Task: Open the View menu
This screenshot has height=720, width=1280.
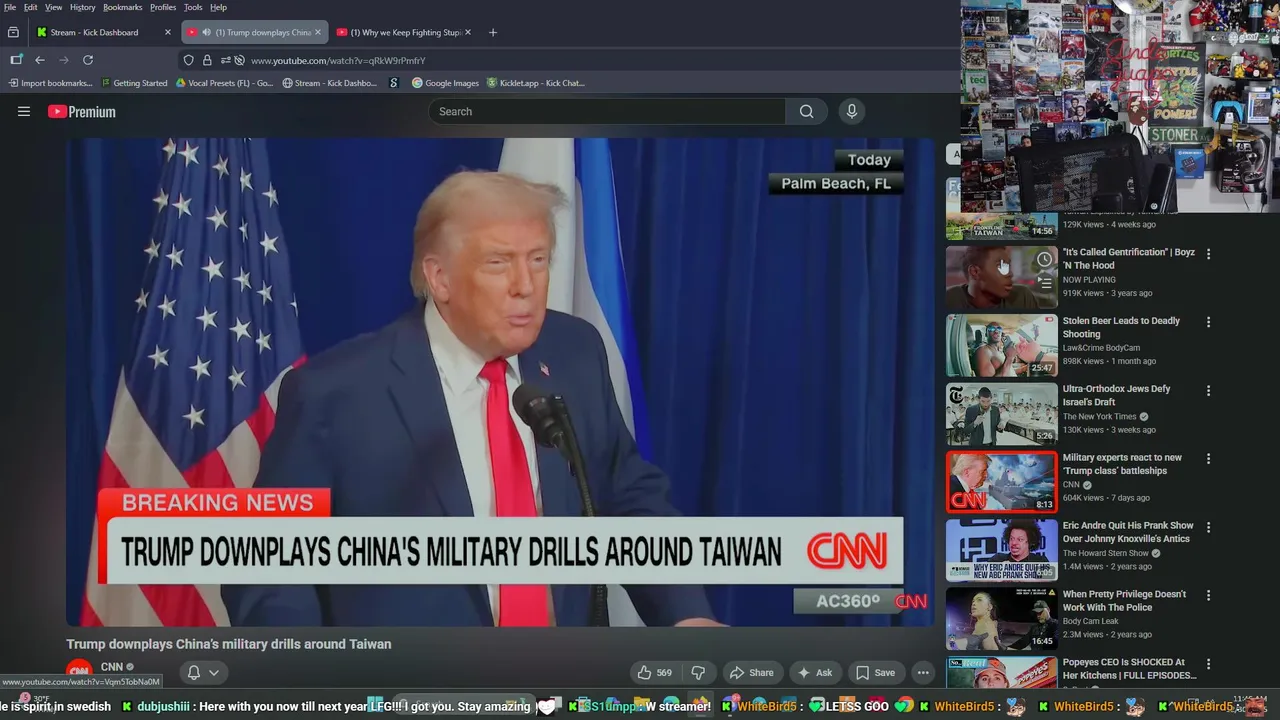Action: click(x=53, y=7)
